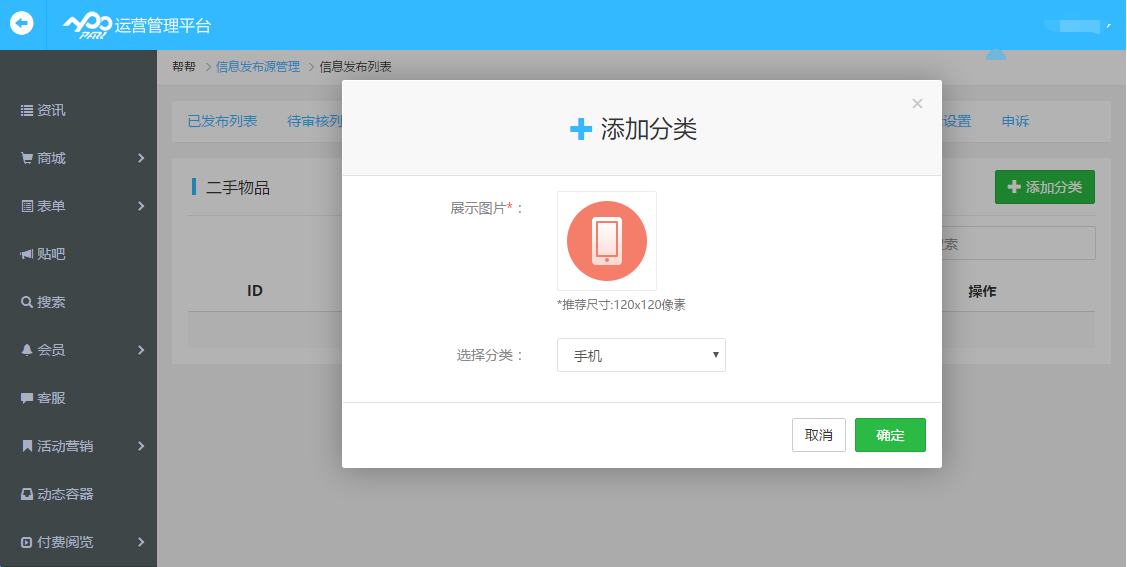The height and width of the screenshot is (567, 1127).
Task: Expand the 表单 sidebar menu
Action: [x=78, y=206]
